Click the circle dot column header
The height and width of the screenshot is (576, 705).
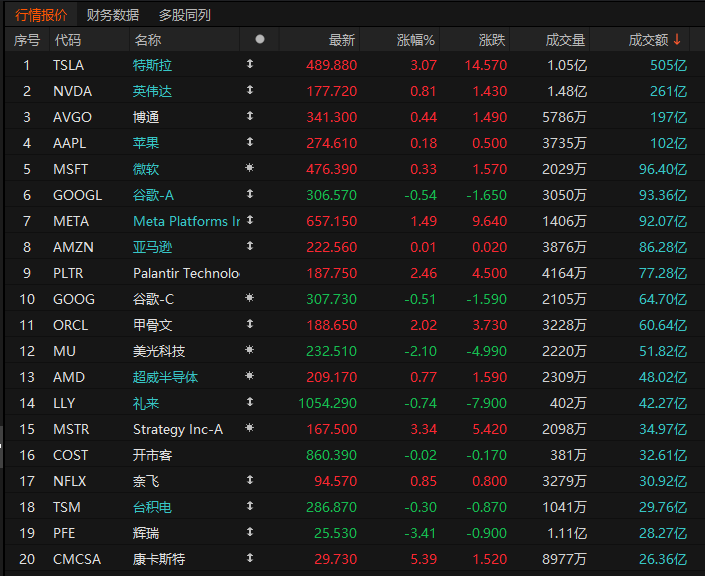pyautogui.click(x=259, y=39)
